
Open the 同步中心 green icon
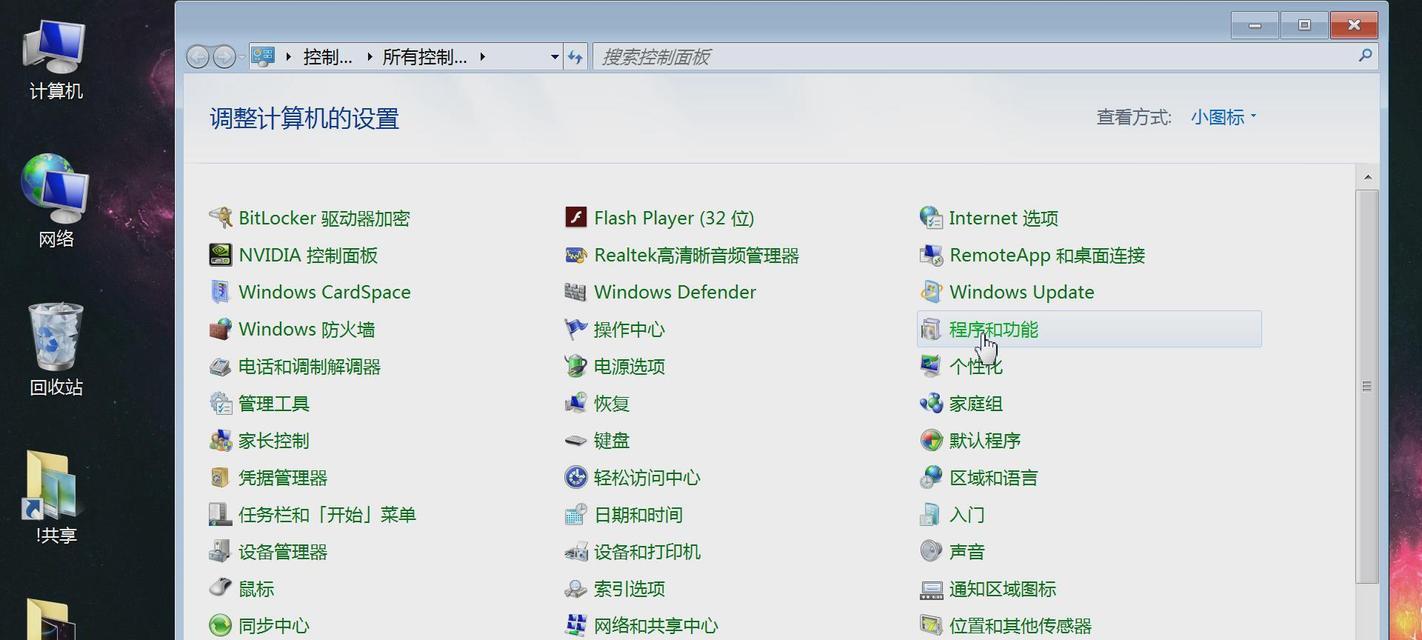[220, 625]
